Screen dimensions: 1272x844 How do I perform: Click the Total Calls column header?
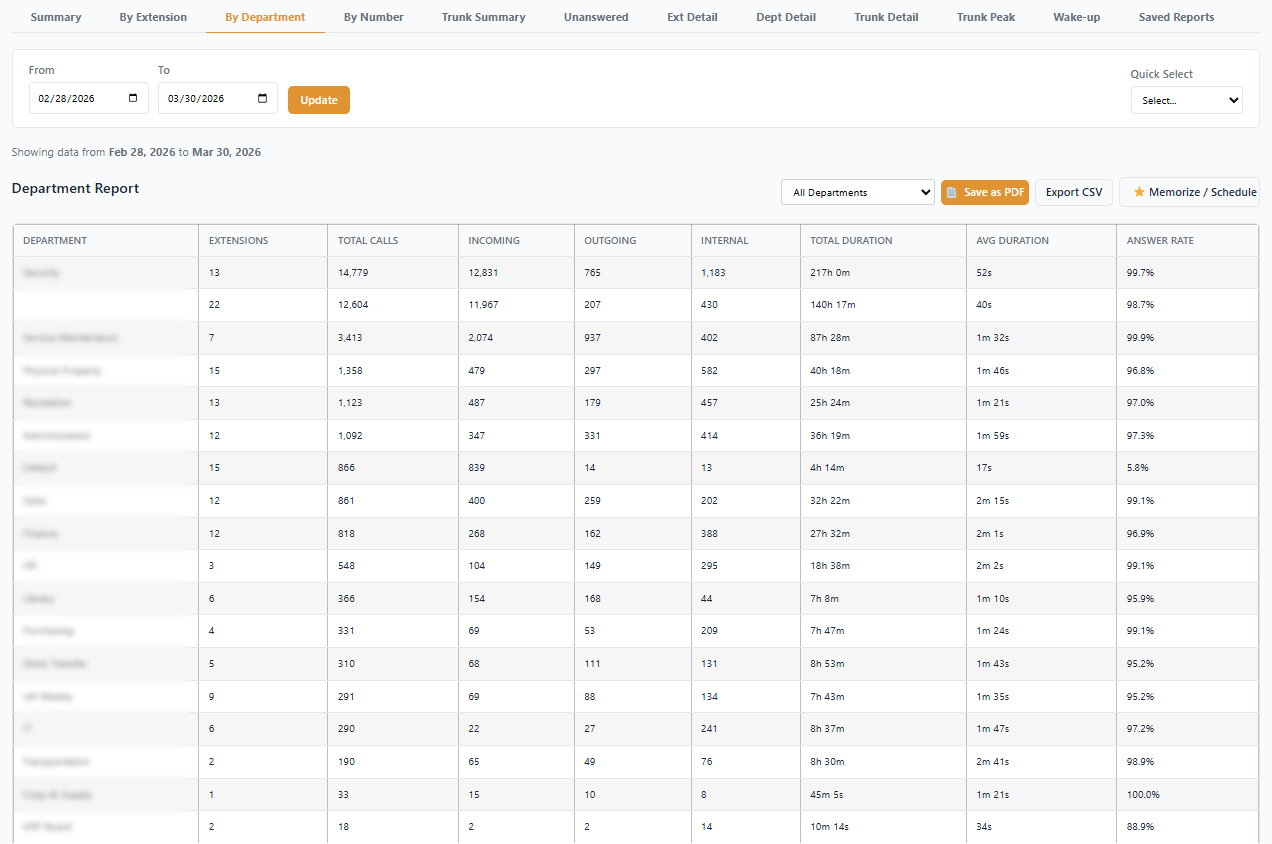point(368,241)
